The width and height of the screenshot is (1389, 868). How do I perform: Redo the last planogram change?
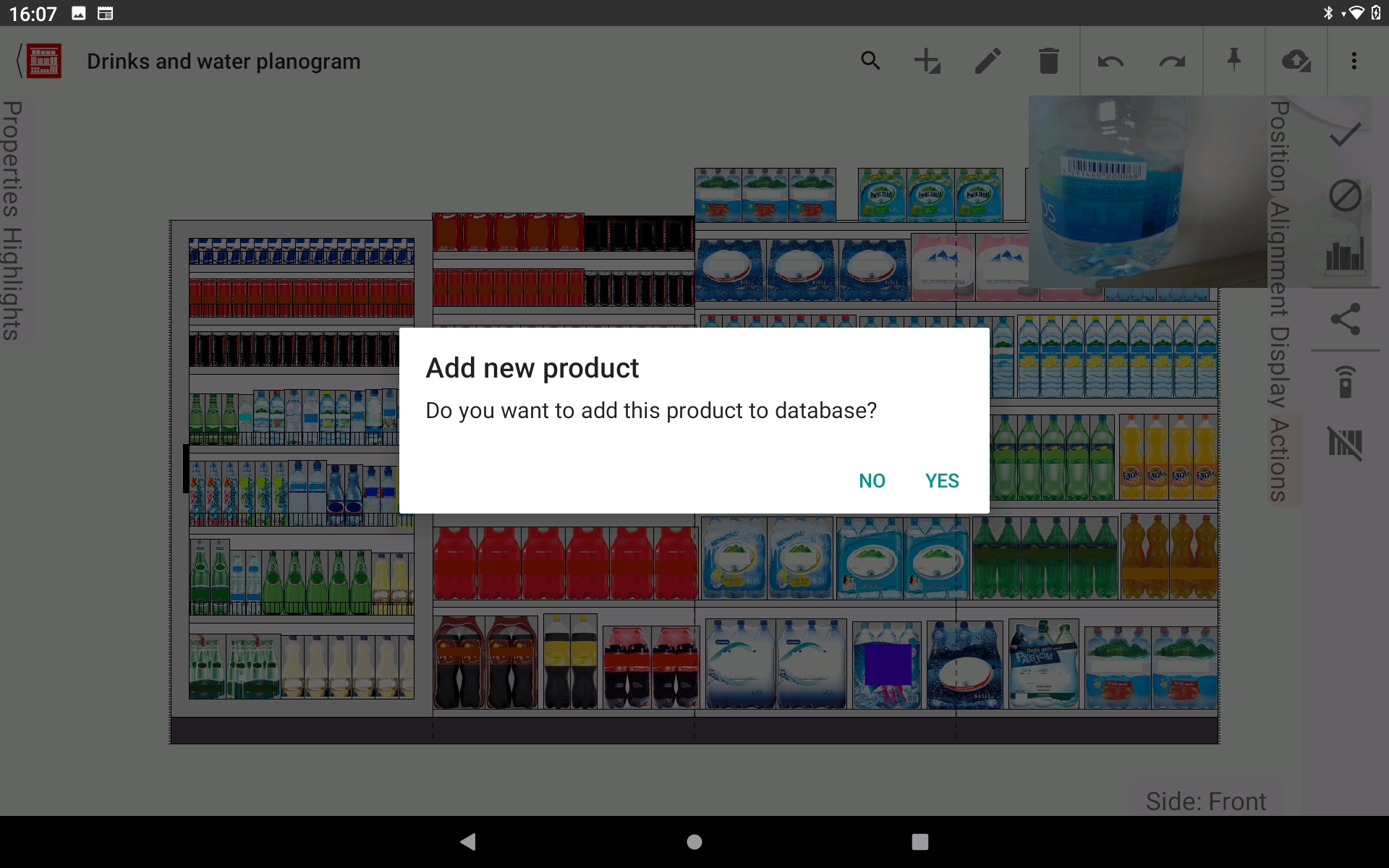1172,61
